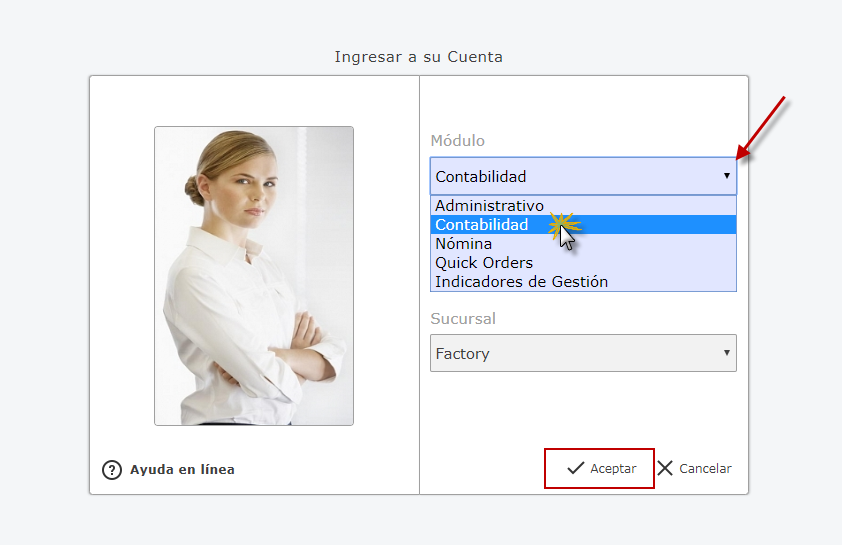Click the Módulo field label
Screen dimensions: 842x545
pos(457,141)
